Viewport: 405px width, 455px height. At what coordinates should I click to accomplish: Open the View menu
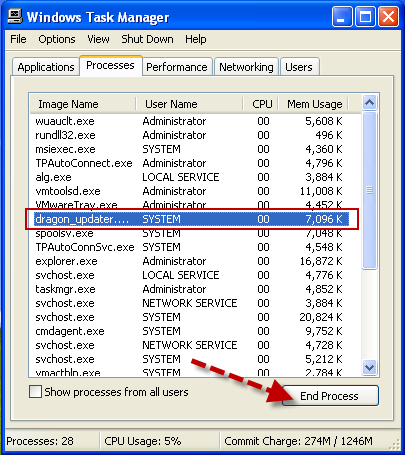click(x=98, y=39)
